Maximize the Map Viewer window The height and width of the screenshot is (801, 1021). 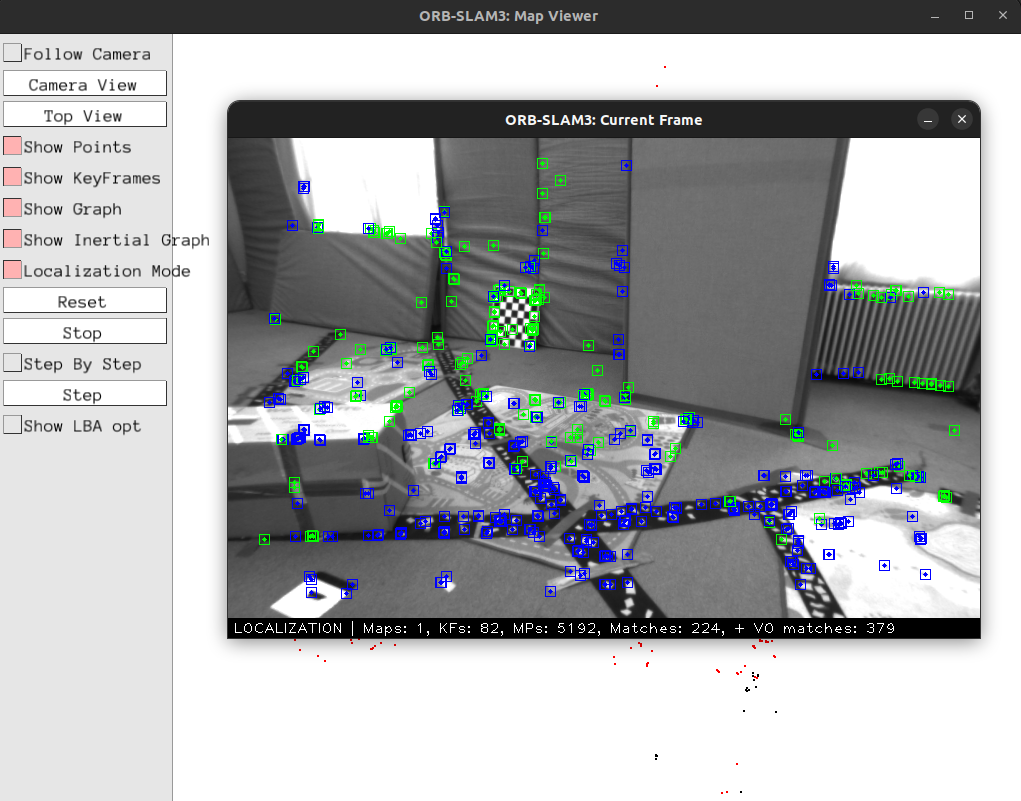coord(969,16)
